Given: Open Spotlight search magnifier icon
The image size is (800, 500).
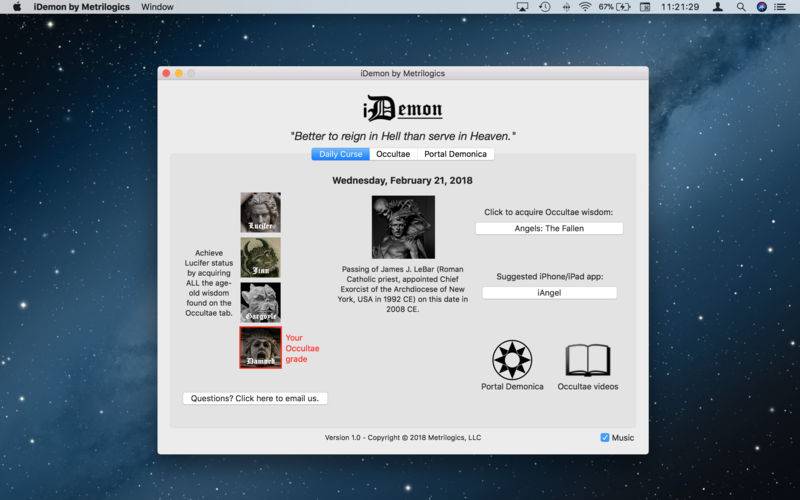Looking at the screenshot, I should pos(741,7).
